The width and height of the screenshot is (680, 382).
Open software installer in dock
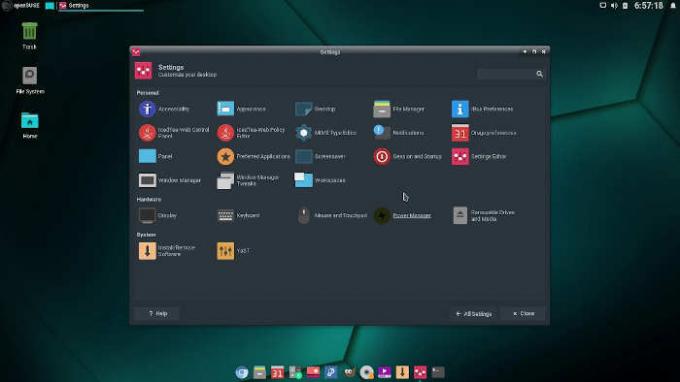pos(402,372)
